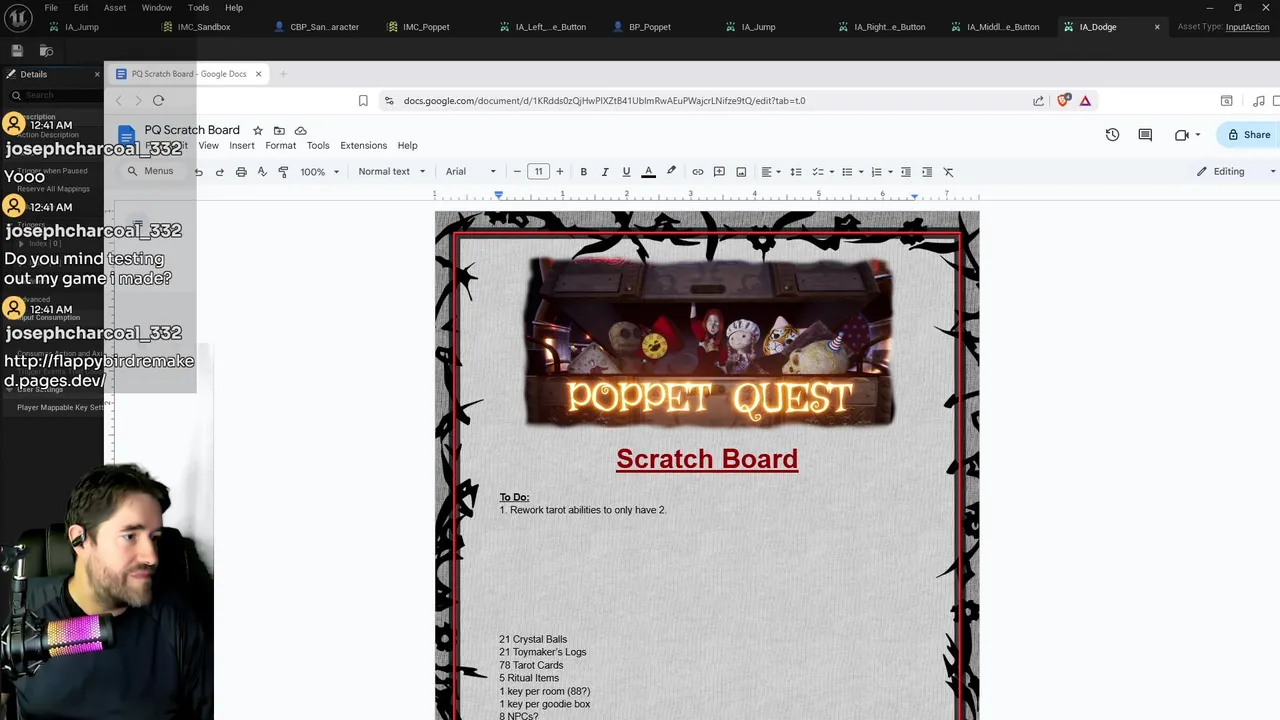Decrease the paragraph indent
1280x720 pixels.
906,172
